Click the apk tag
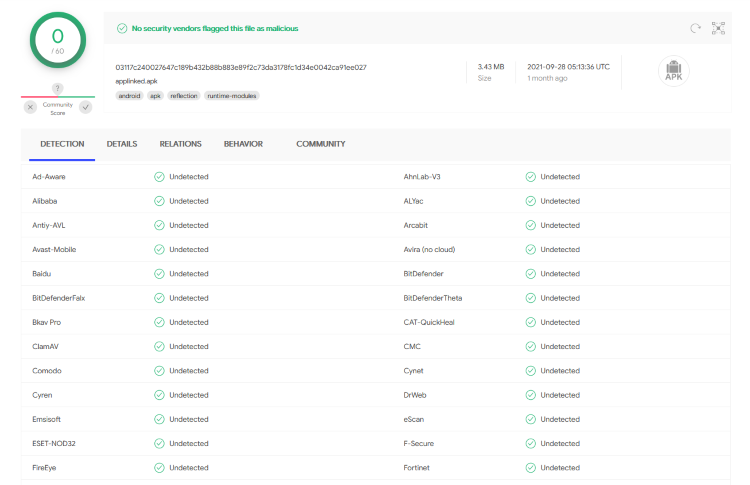Viewport: 750px width, 485px height. click(155, 96)
